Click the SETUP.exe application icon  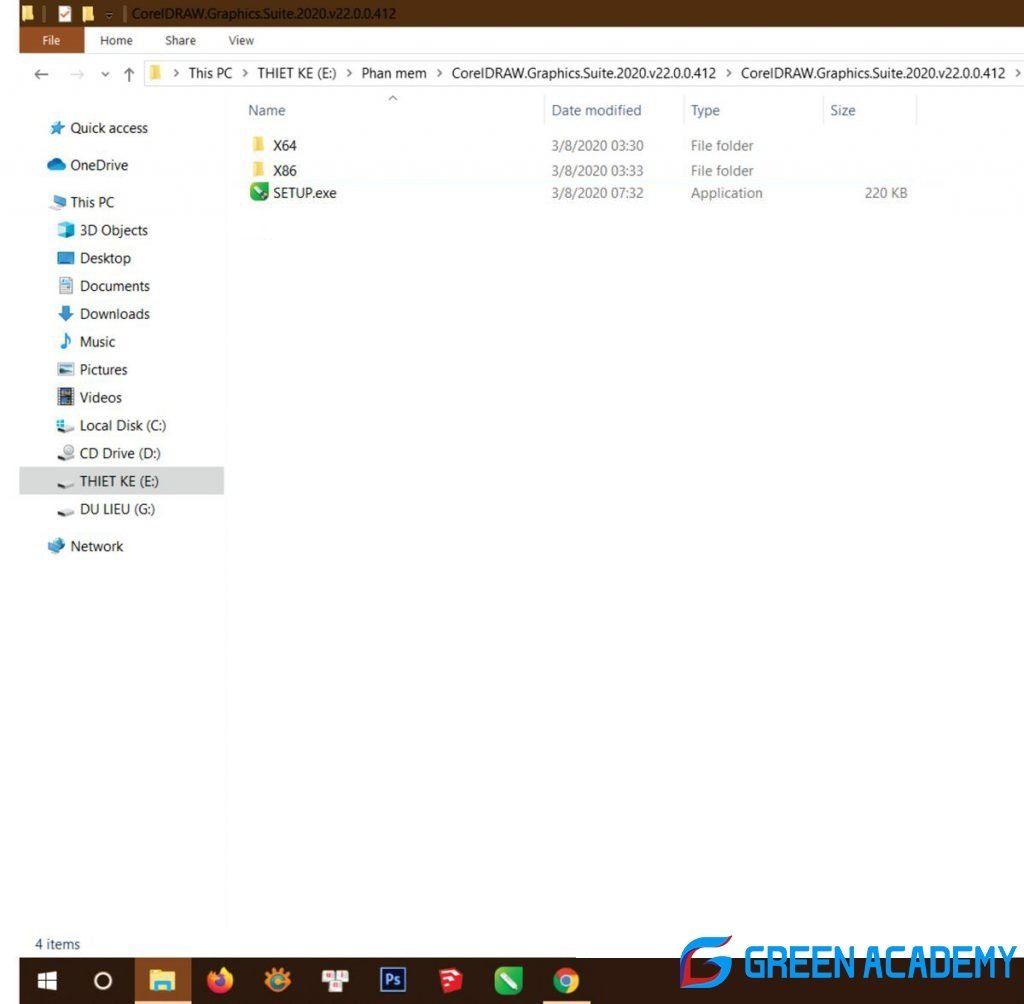(259, 193)
